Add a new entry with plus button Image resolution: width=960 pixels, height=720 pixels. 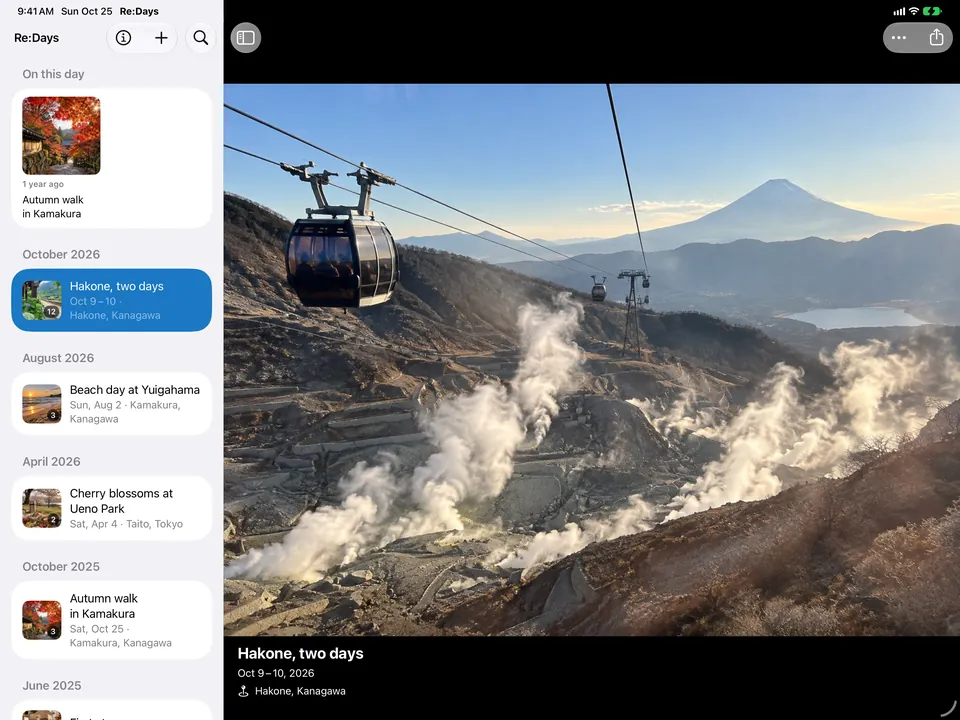[161, 38]
